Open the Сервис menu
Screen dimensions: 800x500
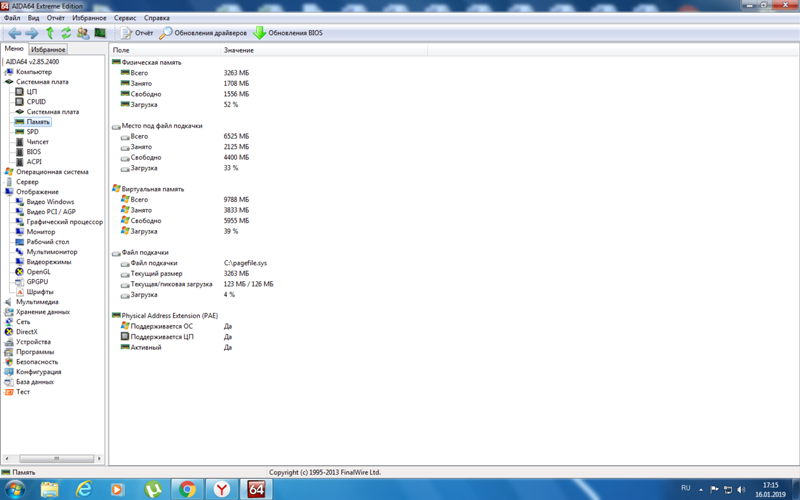[x=125, y=18]
